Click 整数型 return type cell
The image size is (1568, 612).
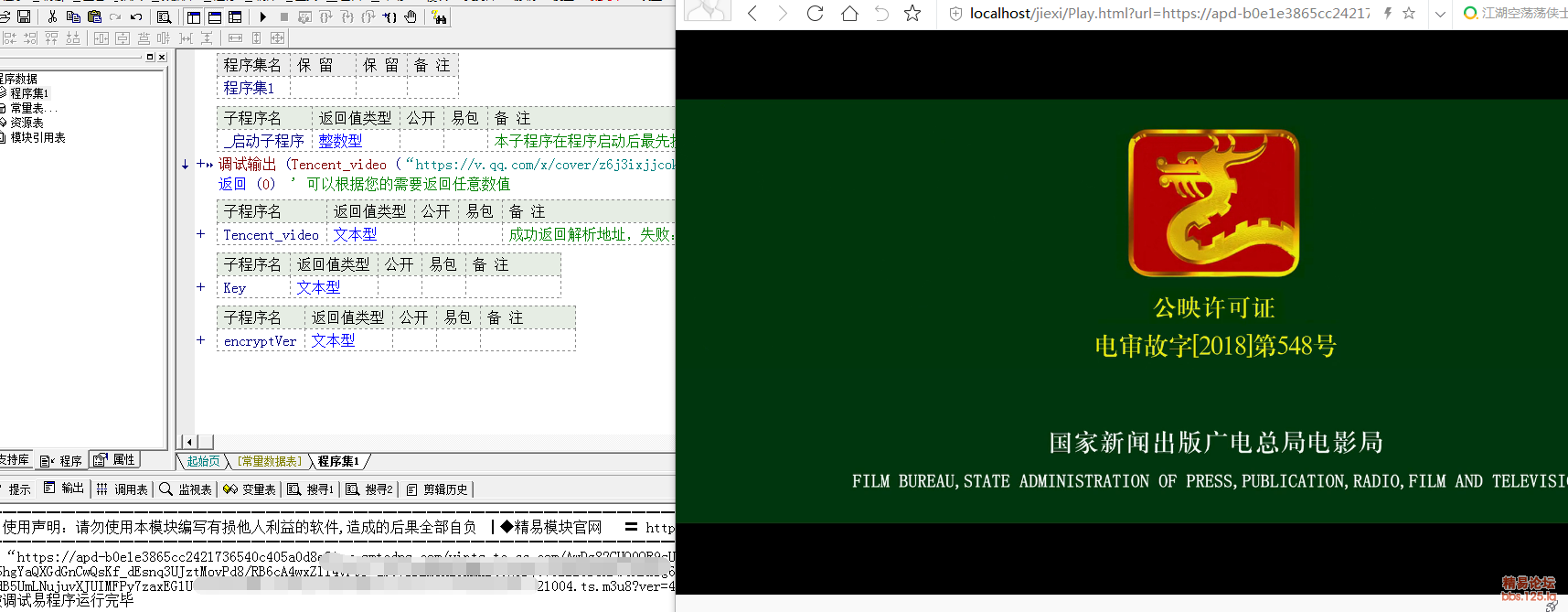click(357, 141)
